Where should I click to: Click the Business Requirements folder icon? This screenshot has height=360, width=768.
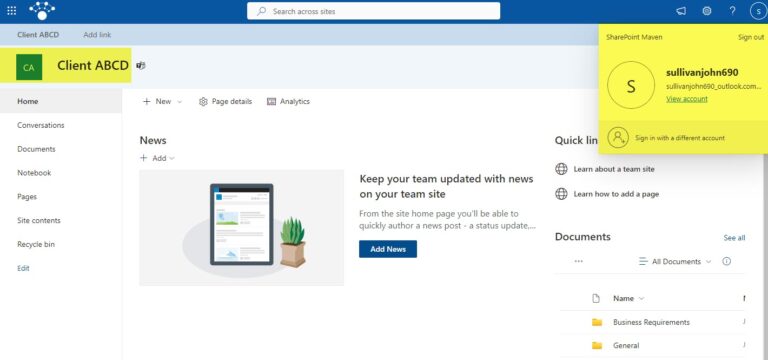coord(597,322)
